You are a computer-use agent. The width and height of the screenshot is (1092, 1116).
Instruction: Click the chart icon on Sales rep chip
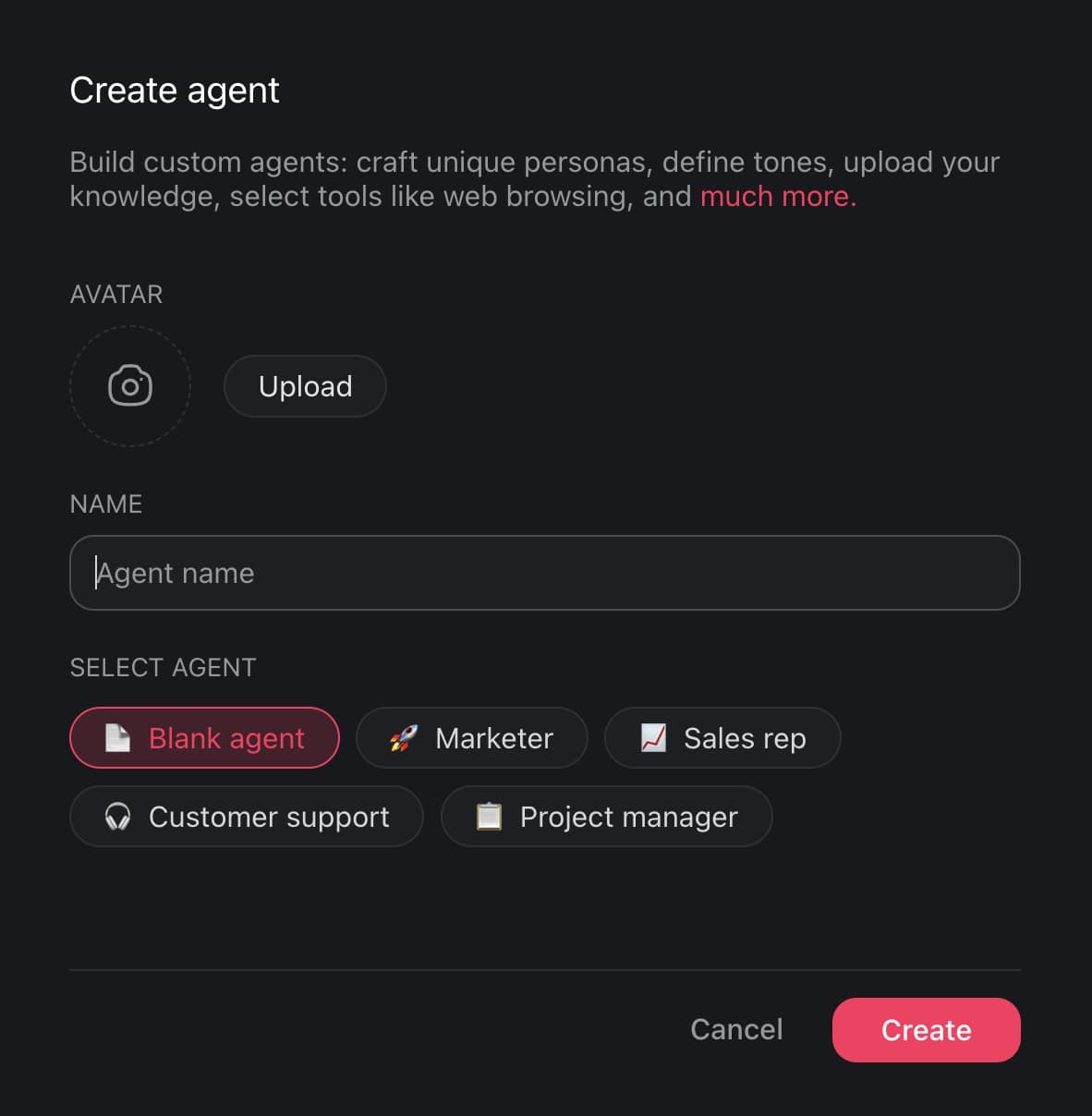point(652,738)
